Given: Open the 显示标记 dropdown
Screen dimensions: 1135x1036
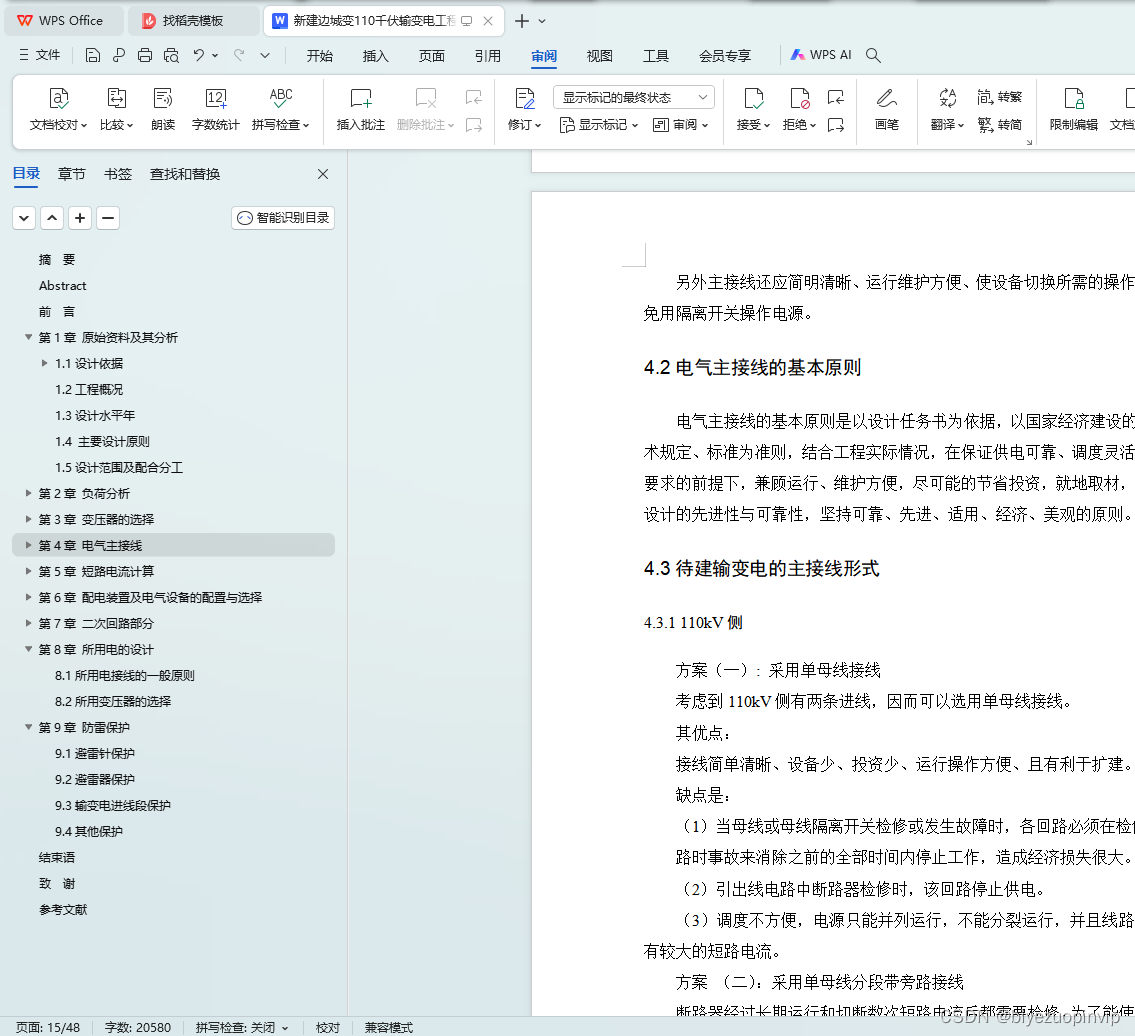Looking at the screenshot, I should 599,125.
